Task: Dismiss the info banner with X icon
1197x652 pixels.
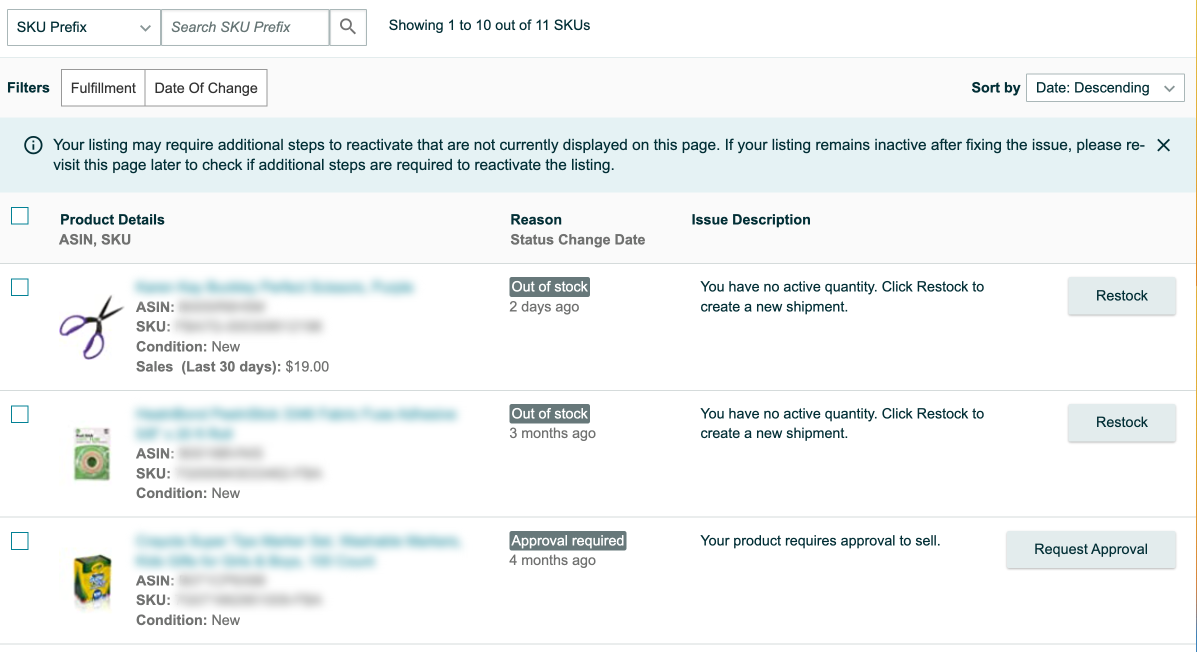Action: coord(1163,145)
